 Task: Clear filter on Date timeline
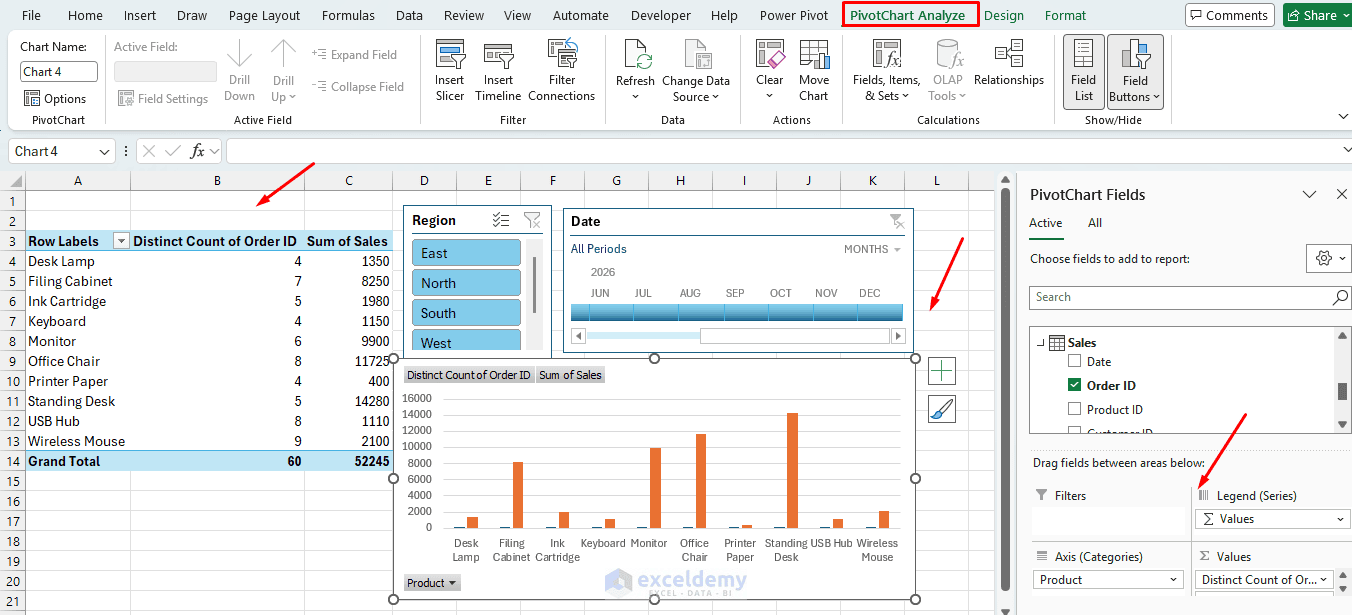click(x=895, y=221)
